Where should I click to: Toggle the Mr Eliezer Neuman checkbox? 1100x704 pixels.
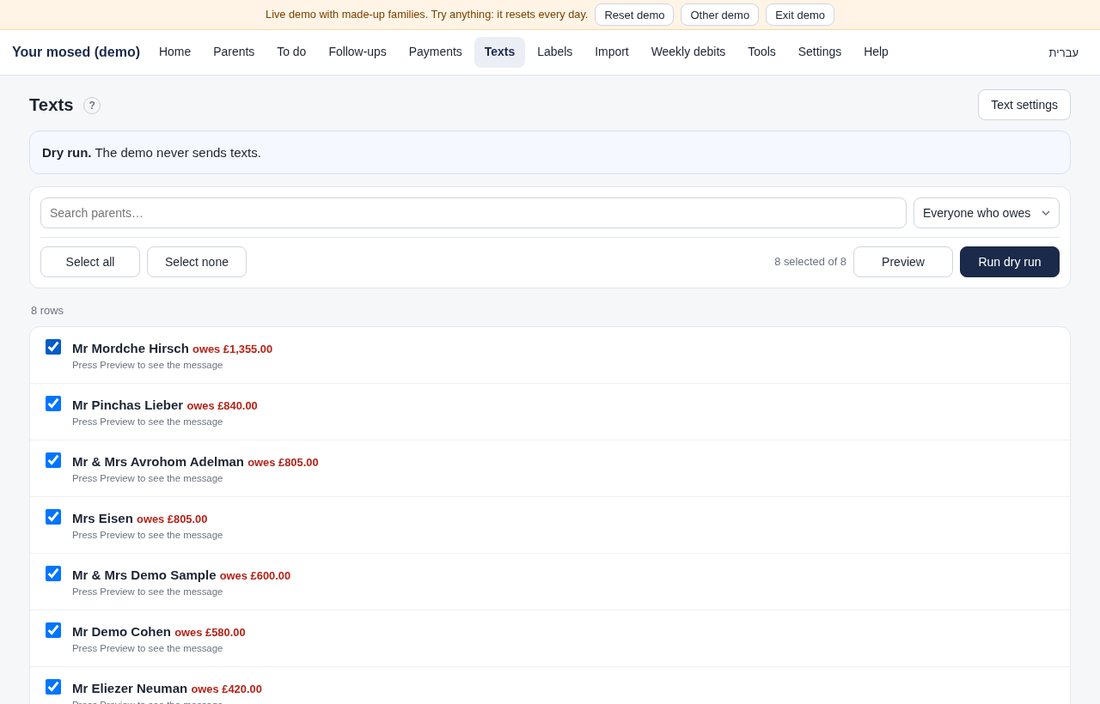[53, 687]
